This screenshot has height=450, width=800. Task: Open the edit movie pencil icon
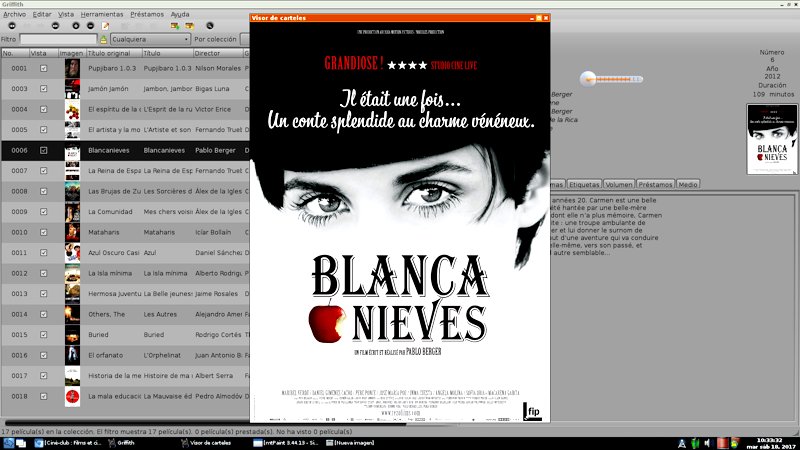tap(106, 26)
